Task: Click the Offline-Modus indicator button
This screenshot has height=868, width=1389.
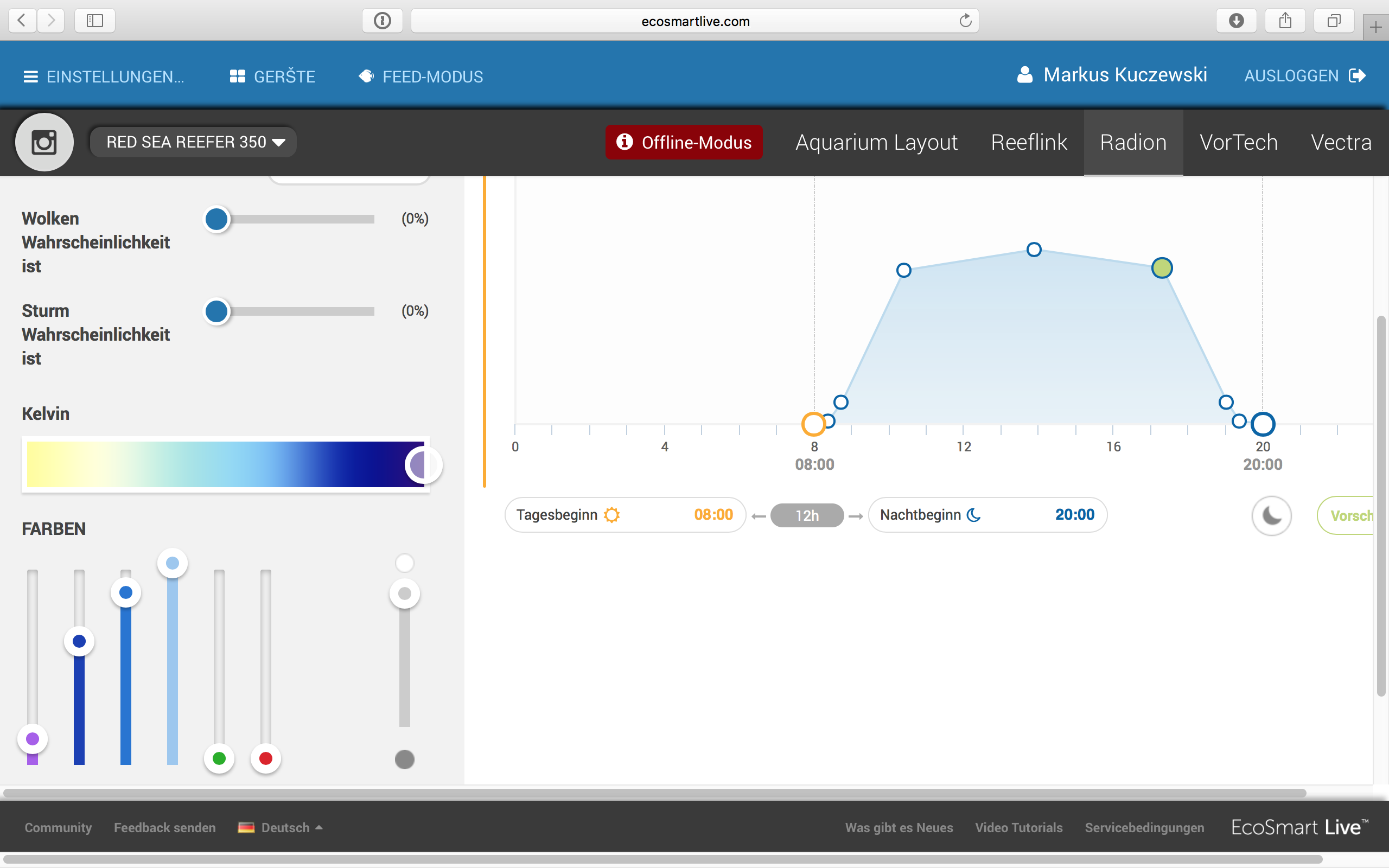Action: click(x=684, y=142)
